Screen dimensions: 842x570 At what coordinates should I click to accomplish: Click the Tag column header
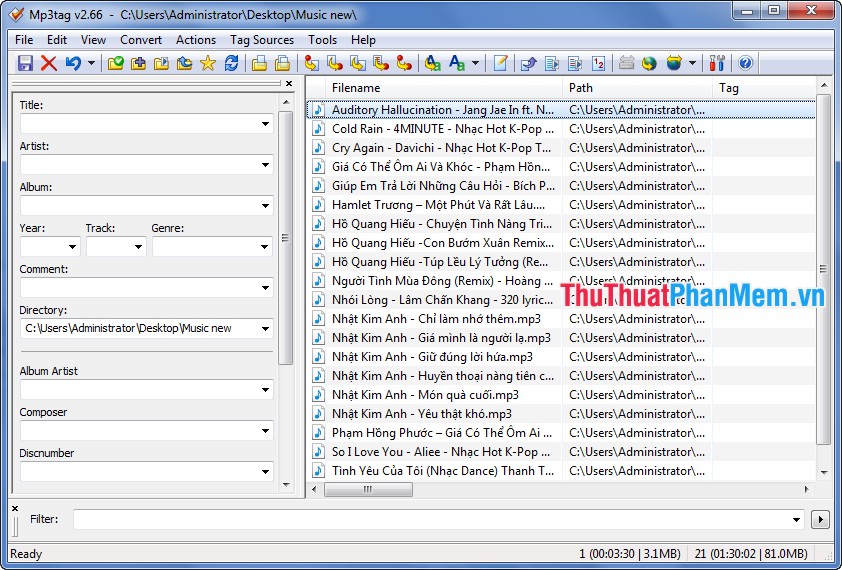(764, 88)
